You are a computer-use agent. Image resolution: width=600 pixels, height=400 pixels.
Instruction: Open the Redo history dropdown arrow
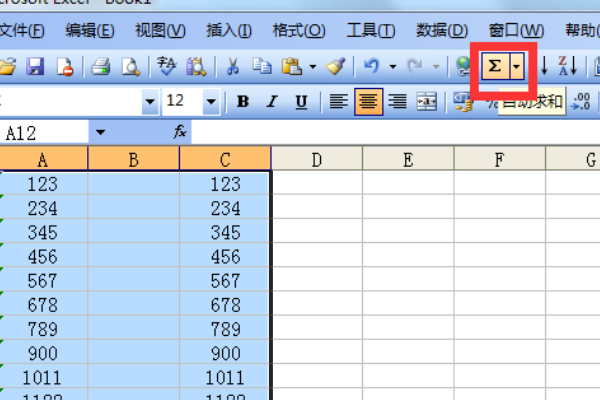click(x=436, y=67)
